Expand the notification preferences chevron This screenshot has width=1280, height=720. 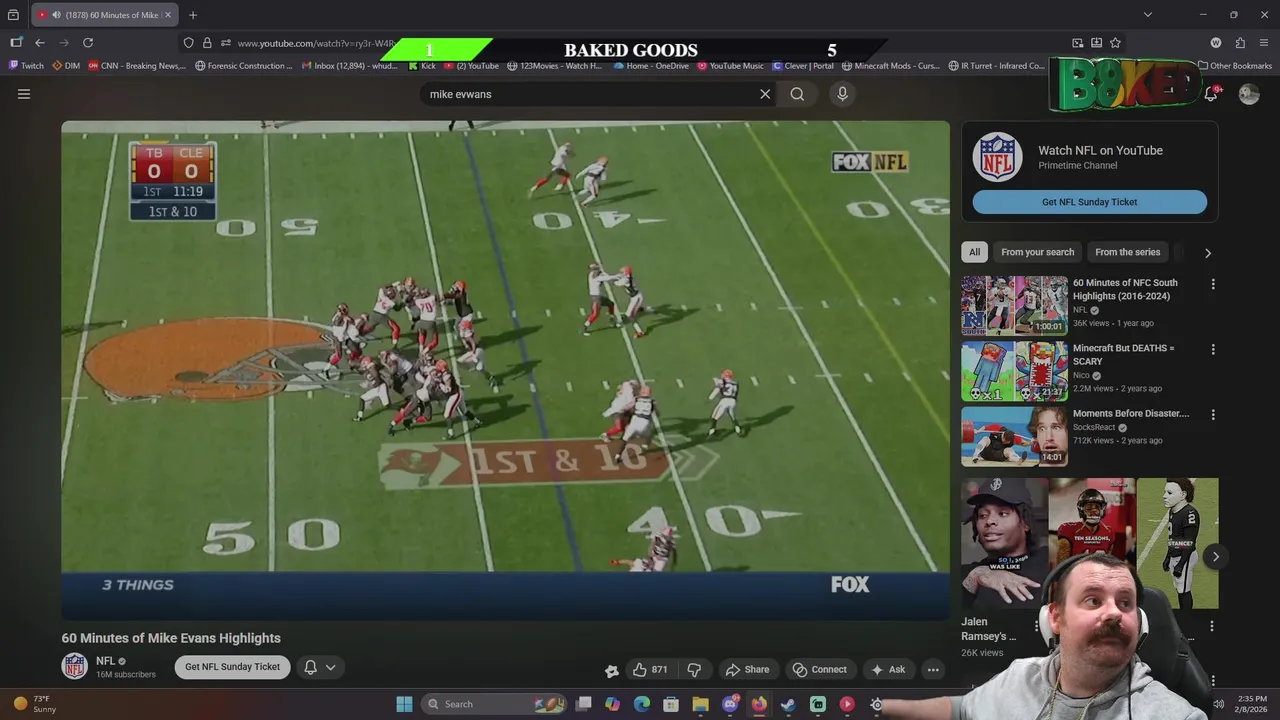point(330,667)
